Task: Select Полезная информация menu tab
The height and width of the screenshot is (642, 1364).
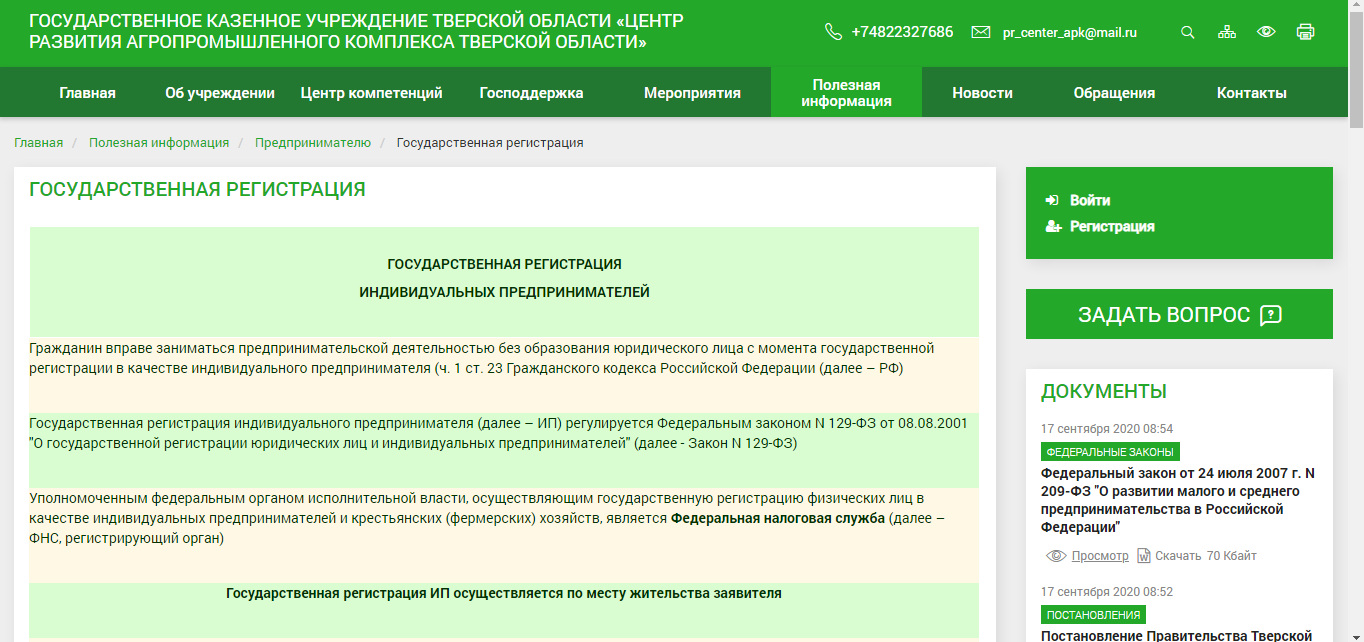Action: point(846,93)
